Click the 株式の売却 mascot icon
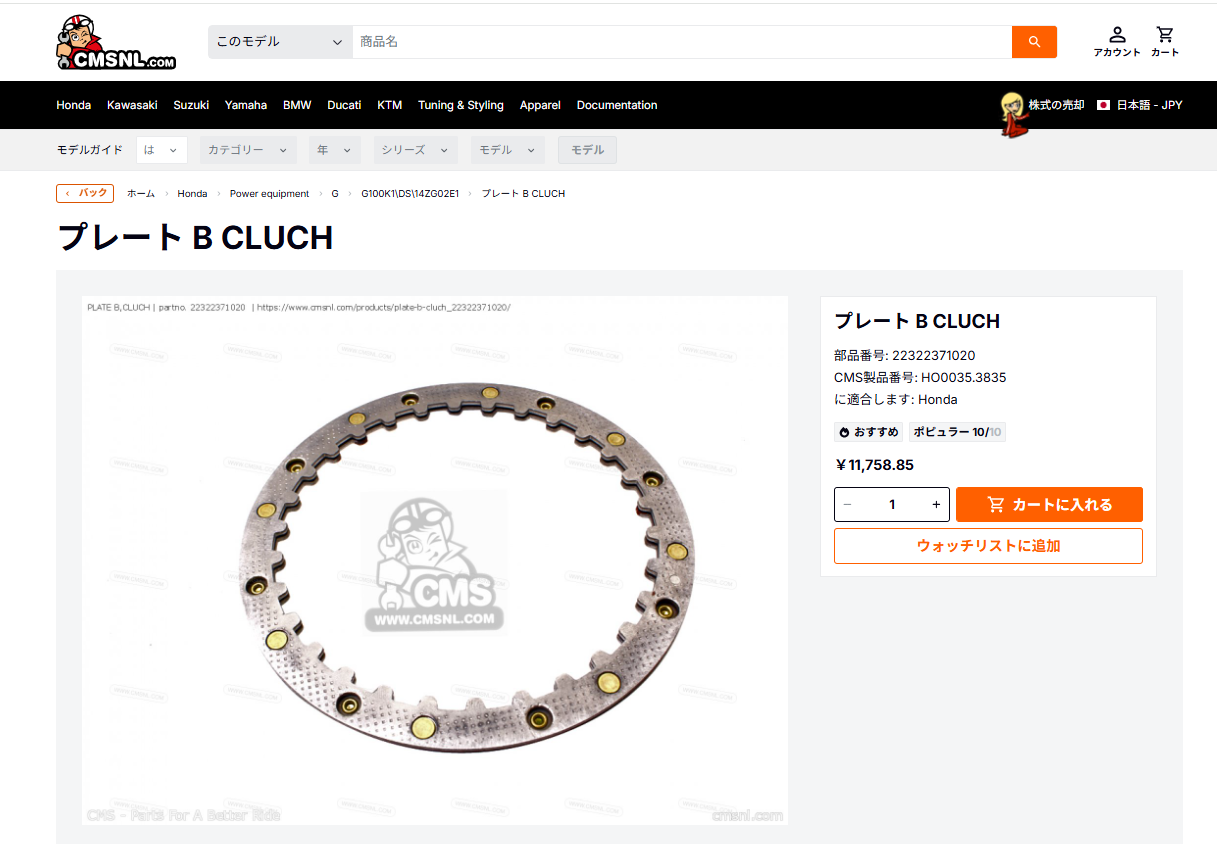The width and height of the screenshot is (1217, 844). pyautogui.click(x=1012, y=112)
